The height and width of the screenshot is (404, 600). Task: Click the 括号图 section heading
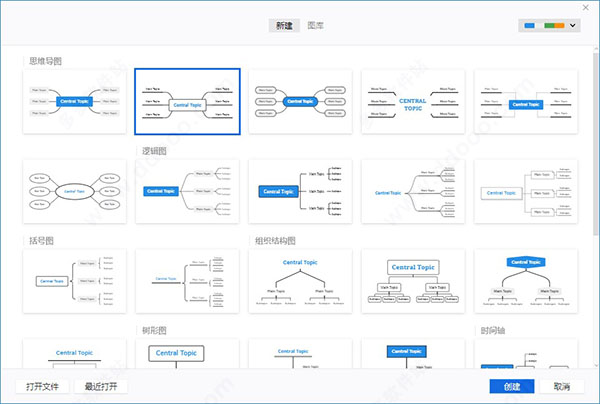41,241
